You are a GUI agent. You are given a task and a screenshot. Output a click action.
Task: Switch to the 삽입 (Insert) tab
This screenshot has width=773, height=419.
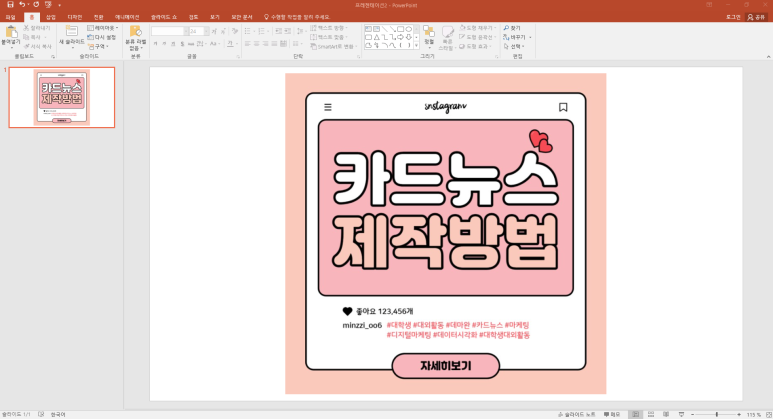click(51, 17)
